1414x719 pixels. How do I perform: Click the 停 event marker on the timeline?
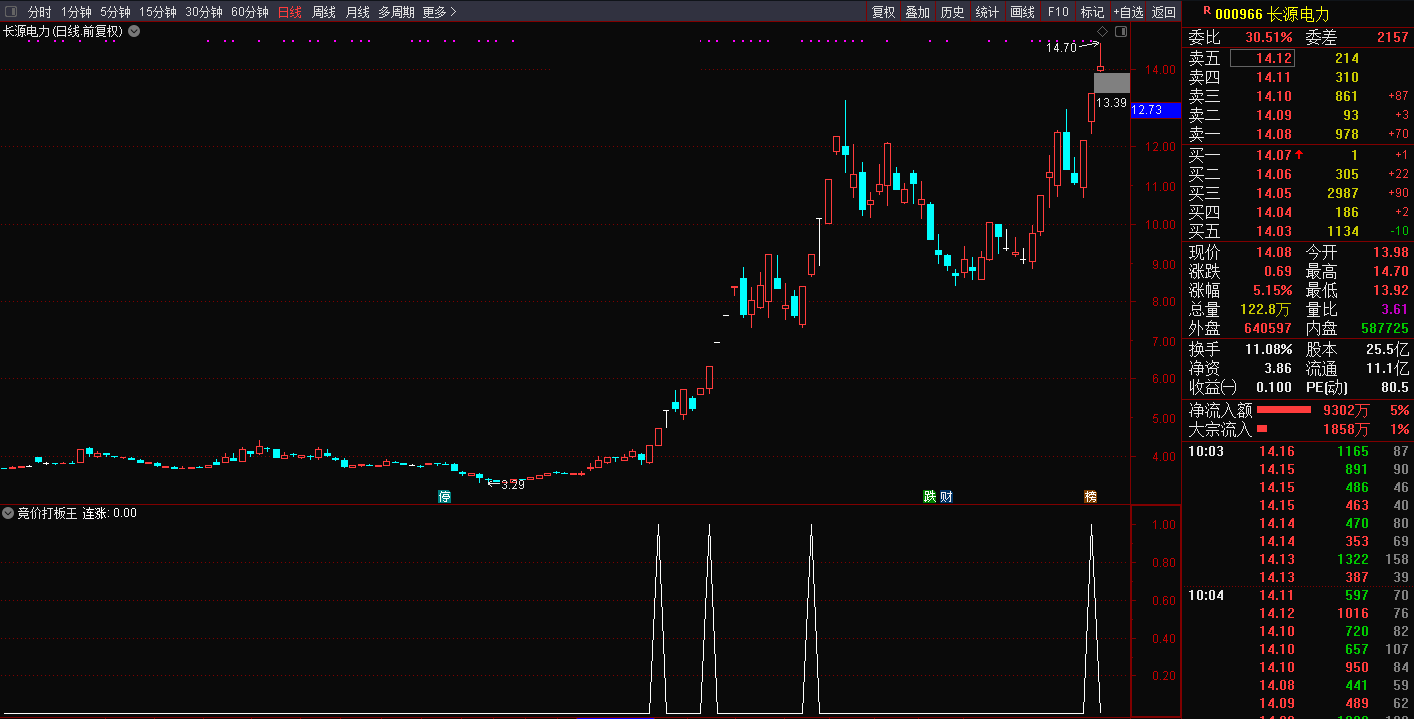click(445, 497)
